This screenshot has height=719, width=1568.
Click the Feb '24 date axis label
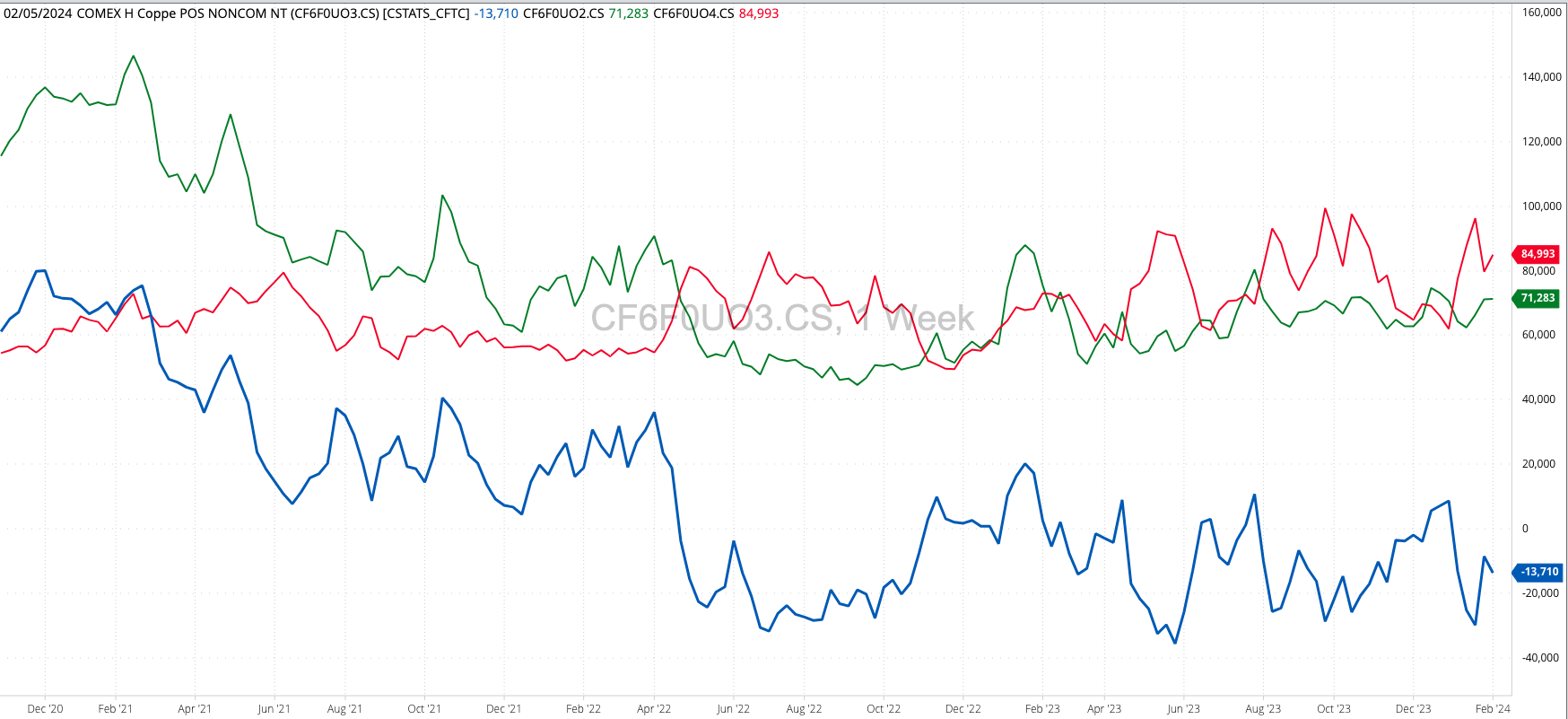pyautogui.click(x=1493, y=709)
